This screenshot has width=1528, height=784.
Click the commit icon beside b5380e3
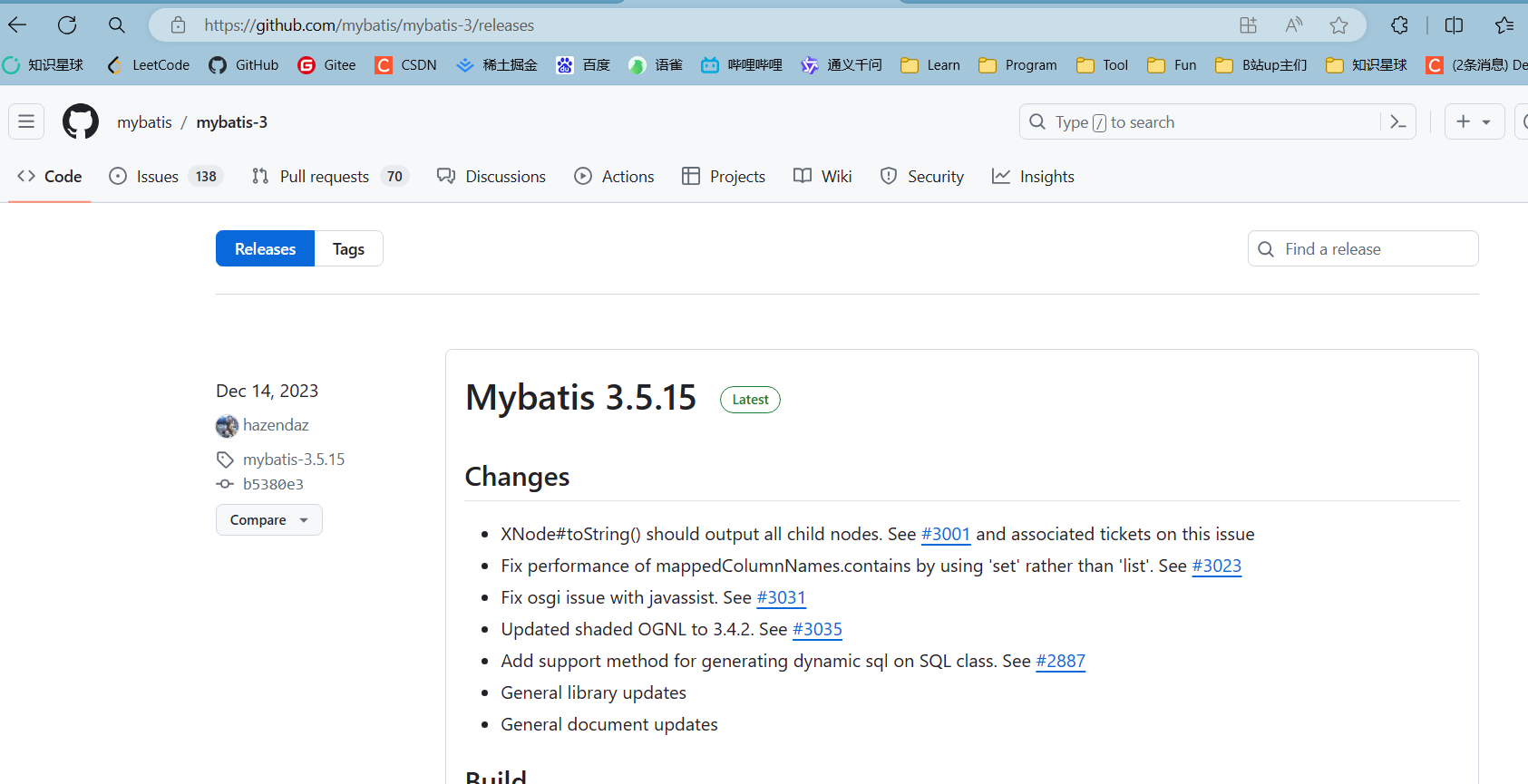tap(225, 484)
